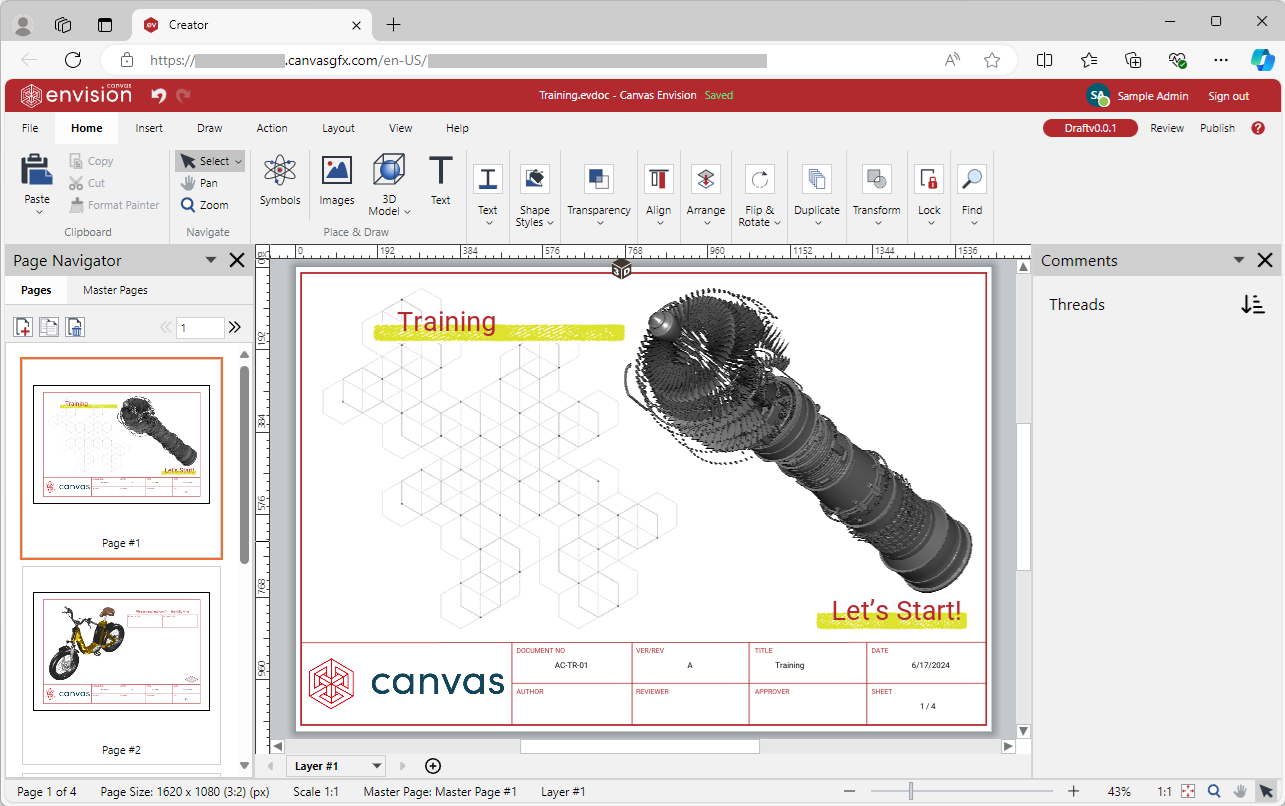Add a new page in Page Navigator
Image resolution: width=1285 pixels, height=806 pixels.
[x=23, y=327]
